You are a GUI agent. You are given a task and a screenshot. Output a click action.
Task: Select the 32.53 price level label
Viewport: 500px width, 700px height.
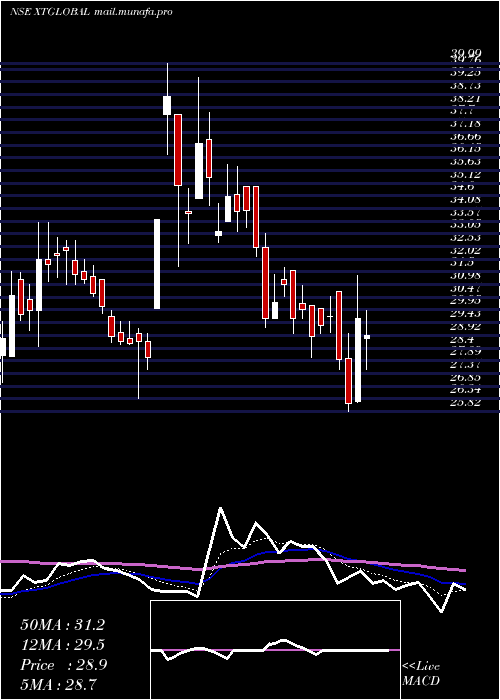pyautogui.click(x=465, y=238)
